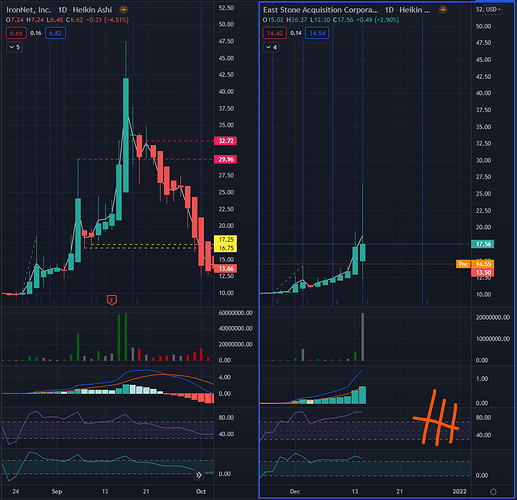Click the 29.96 red price label
The image size is (517, 500).
[x=226, y=159]
